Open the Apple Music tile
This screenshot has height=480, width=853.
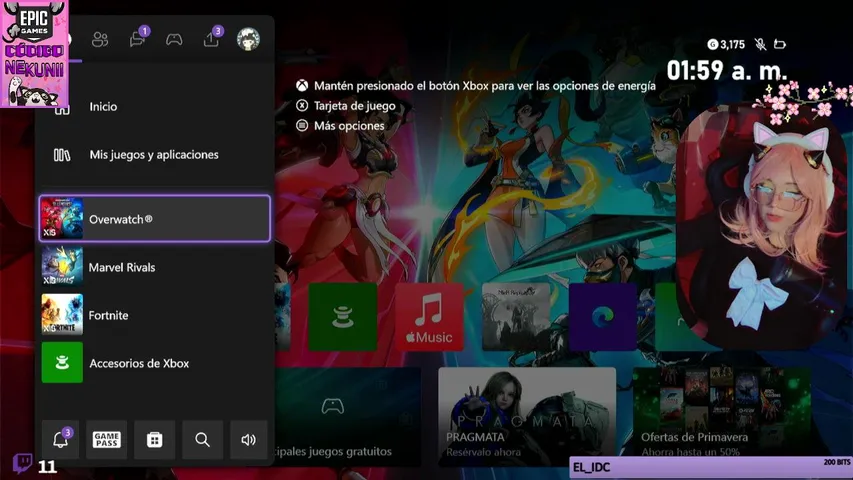(429, 317)
